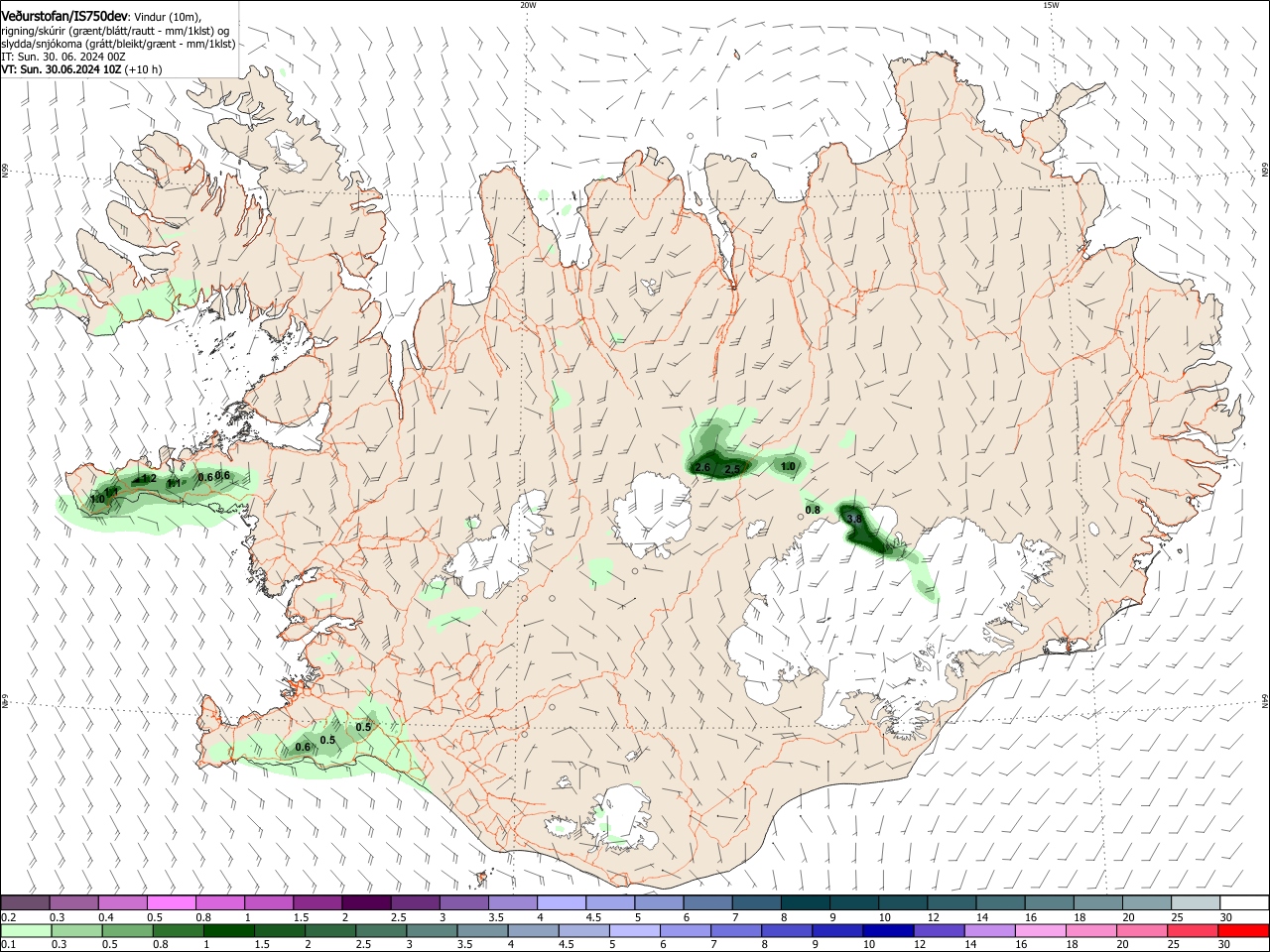The height and width of the screenshot is (952, 1270).
Task: Click the 2.5 precipitation value on the map
Action: (x=733, y=469)
